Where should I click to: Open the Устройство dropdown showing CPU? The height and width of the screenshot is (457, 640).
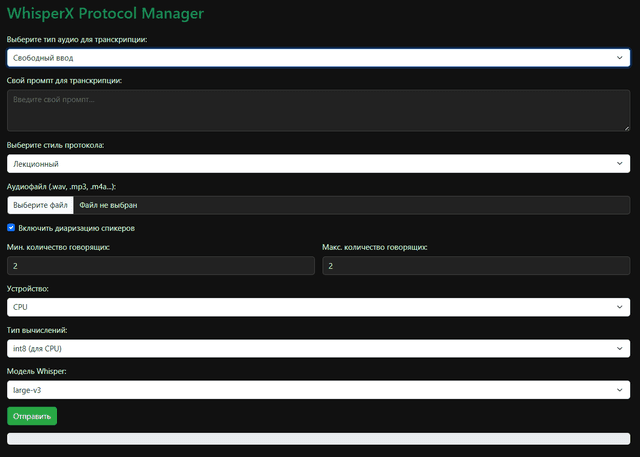pyautogui.click(x=318, y=307)
